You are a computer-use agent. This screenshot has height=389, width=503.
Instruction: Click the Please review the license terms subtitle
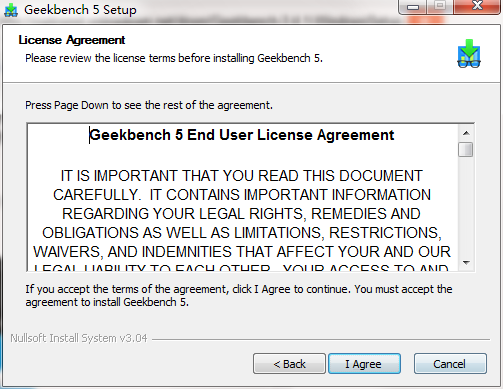(x=174, y=58)
